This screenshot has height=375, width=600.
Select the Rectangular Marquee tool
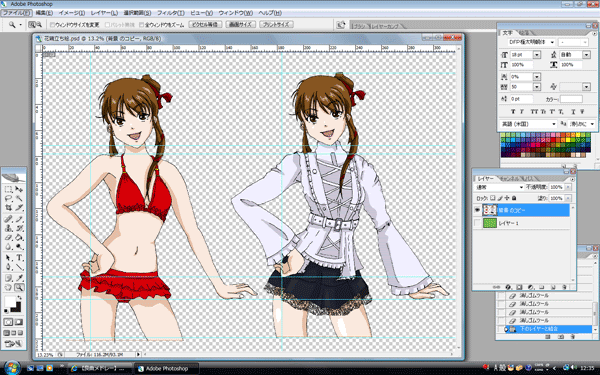pyautogui.click(x=8, y=189)
